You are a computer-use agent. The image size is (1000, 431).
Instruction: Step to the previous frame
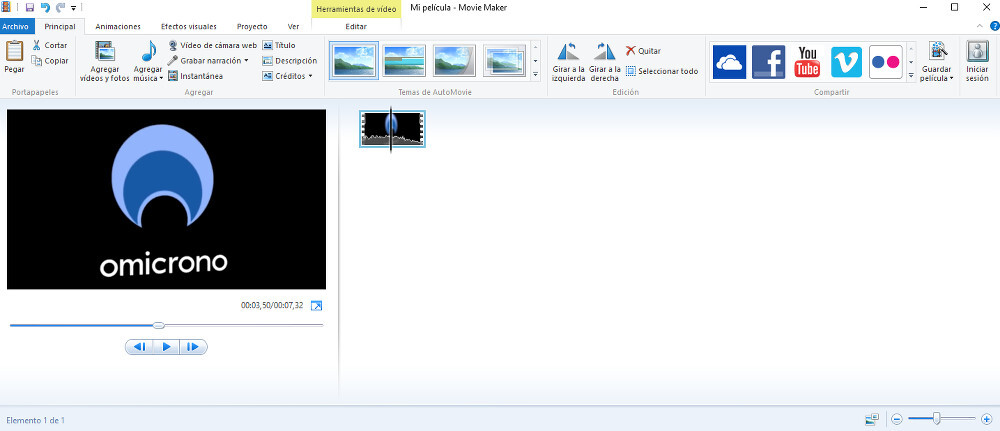(x=140, y=347)
